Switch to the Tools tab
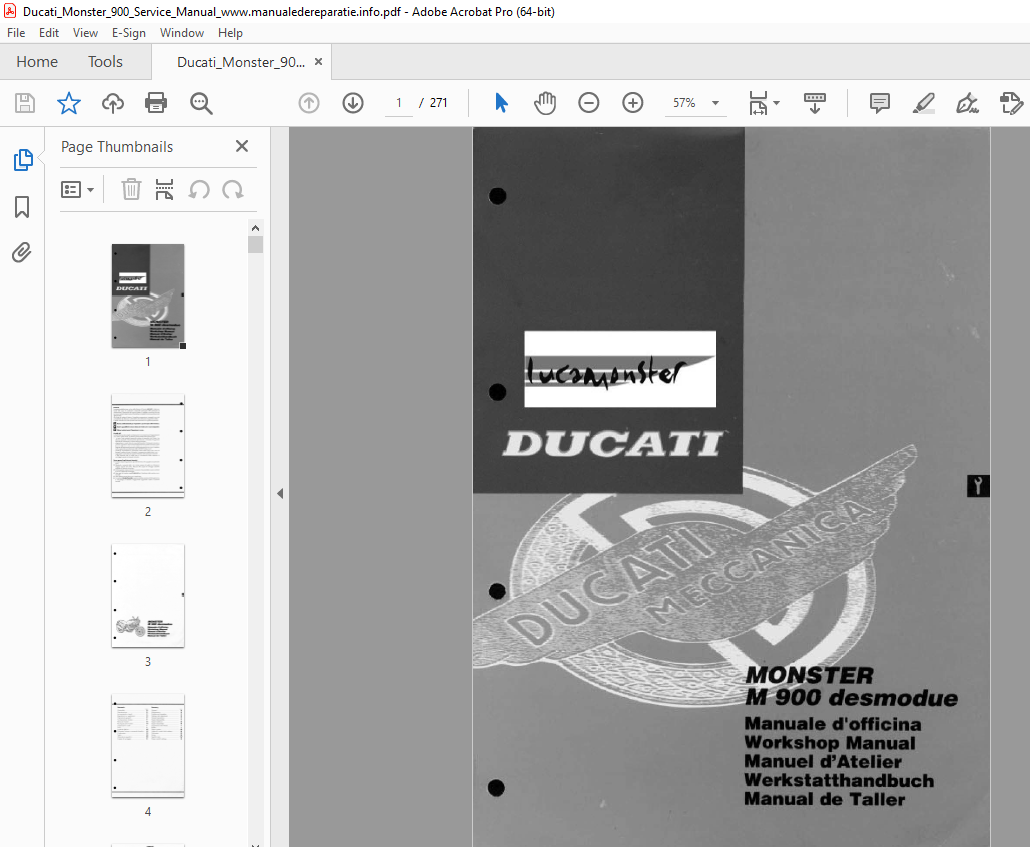This screenshot has height=847, width=1030. pyautogui.click(x=106, y=62)
